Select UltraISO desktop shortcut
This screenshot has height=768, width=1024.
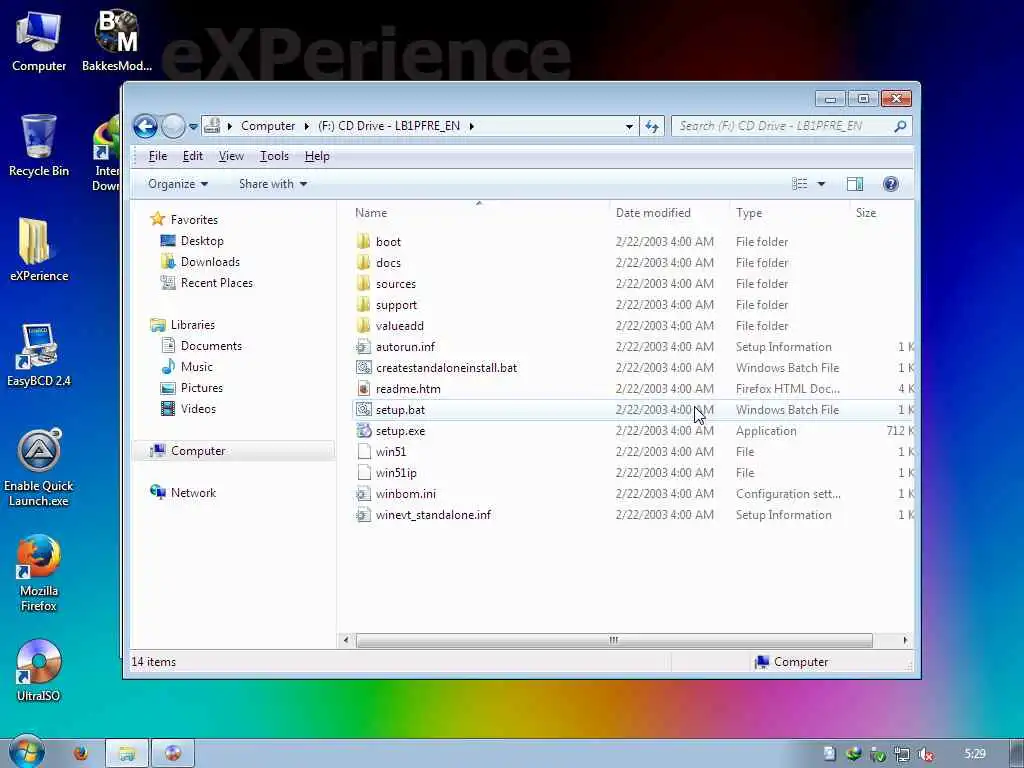(x=39, y=670)
